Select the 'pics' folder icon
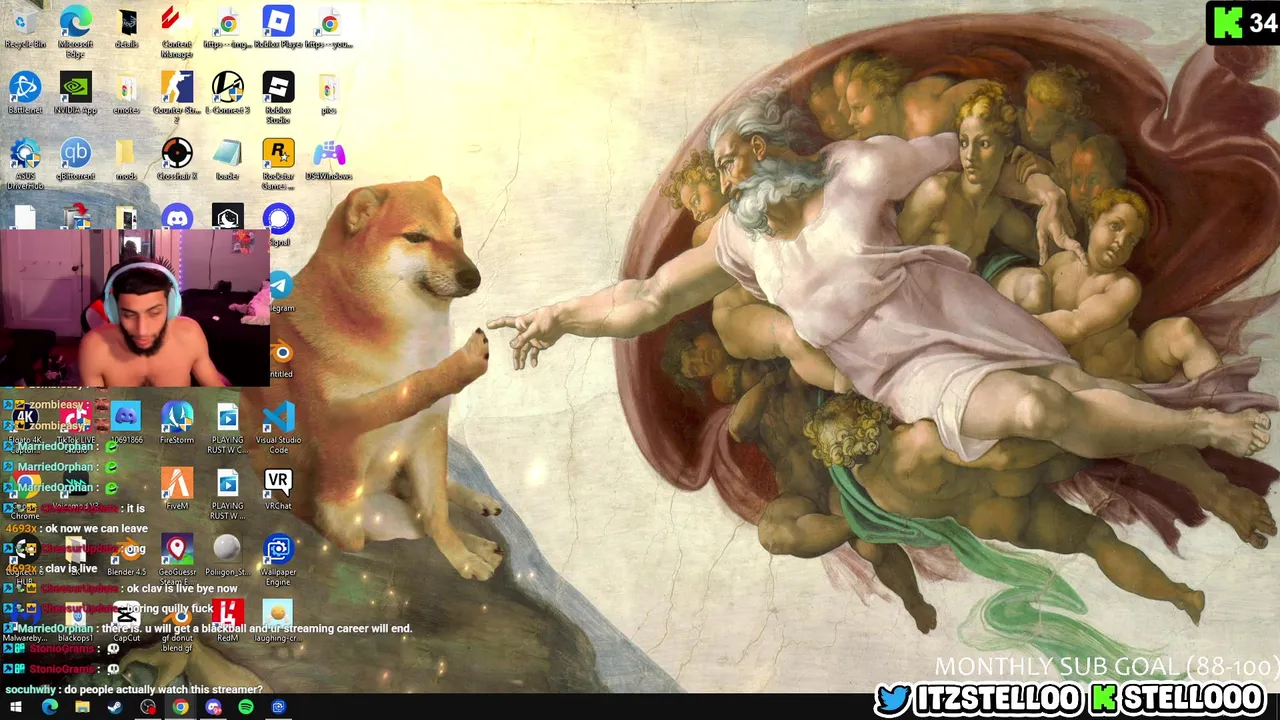Screen dimensions: 1280x720 (329, 94)
